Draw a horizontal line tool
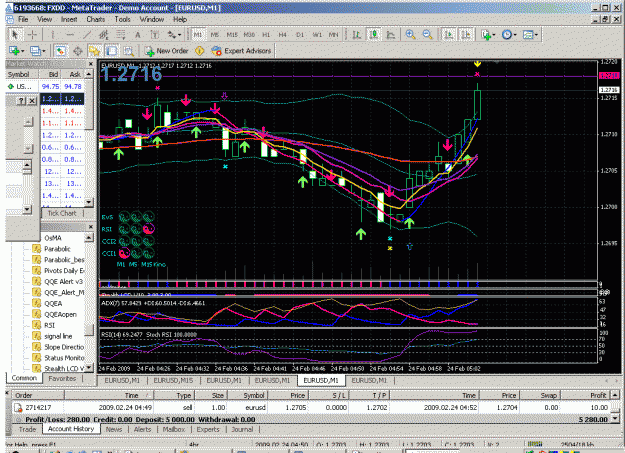625x453 pixels. click(70, 35)
